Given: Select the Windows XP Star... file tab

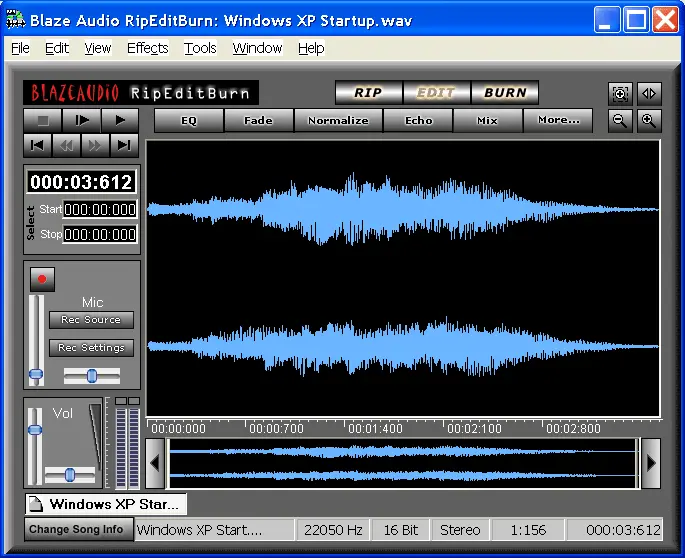Looking at the screenshot, I should click(106, 504).
